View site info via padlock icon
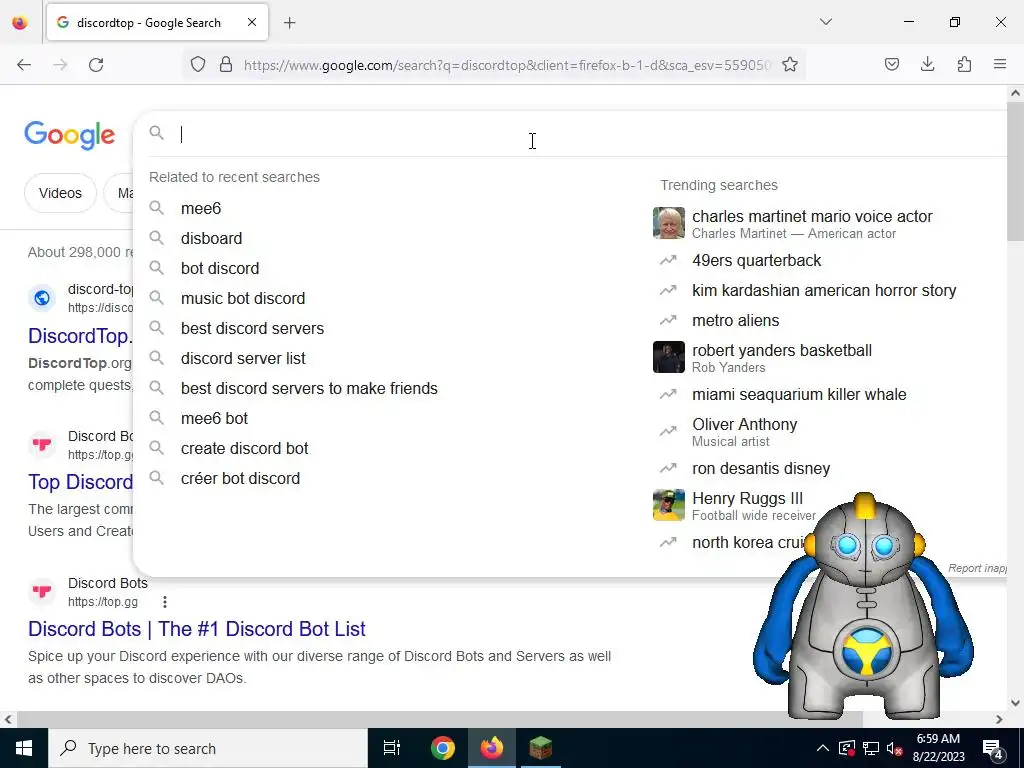1024x768 pixels. pos(226,64)
